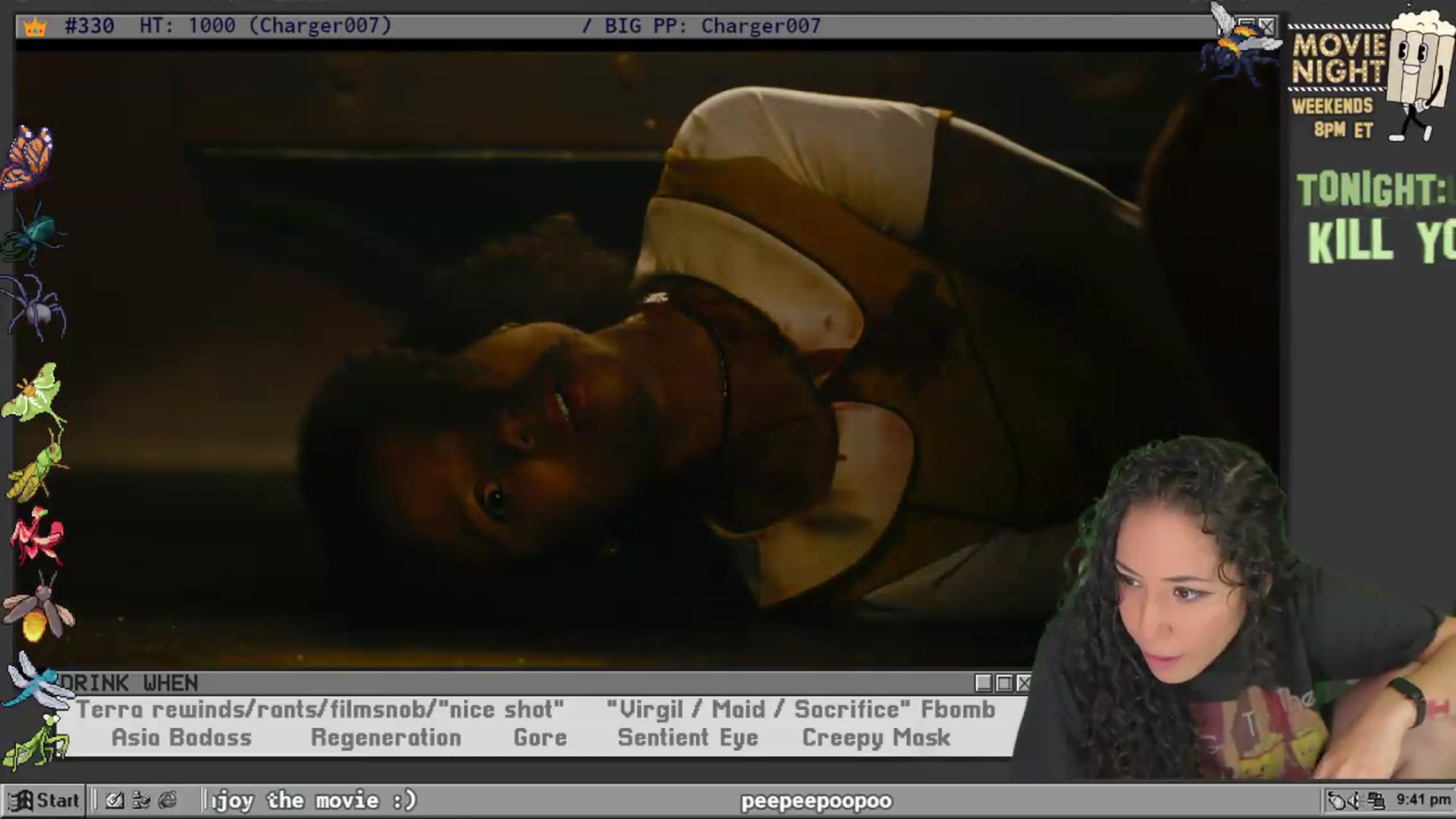Click the "WEEKENDS 8PM ET" schedule text
Viewport: 1456px width, 819px height.
pyautogui.click(x=1332, y=118)
